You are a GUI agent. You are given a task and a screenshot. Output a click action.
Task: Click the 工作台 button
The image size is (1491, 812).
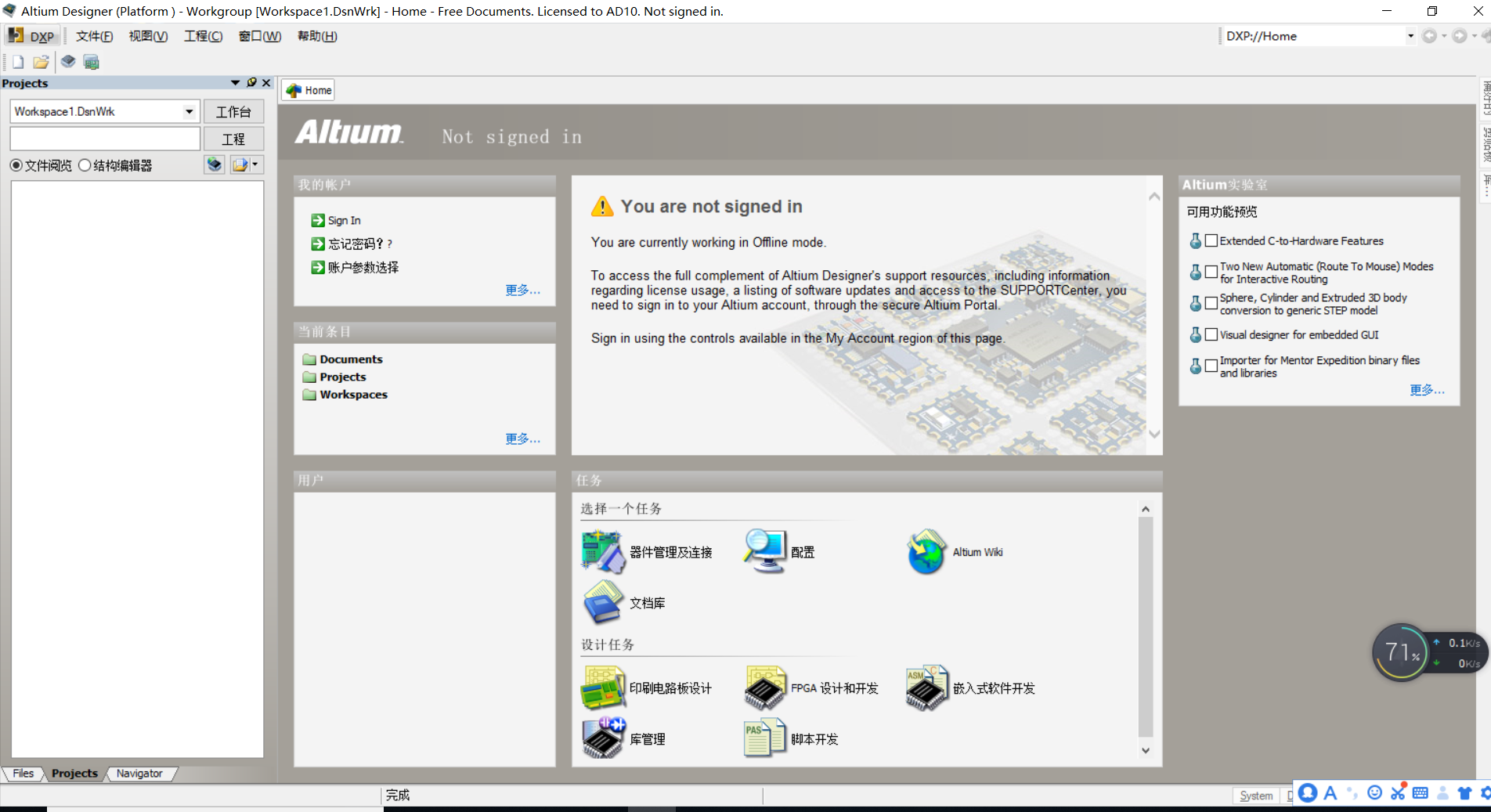[233, 112]
